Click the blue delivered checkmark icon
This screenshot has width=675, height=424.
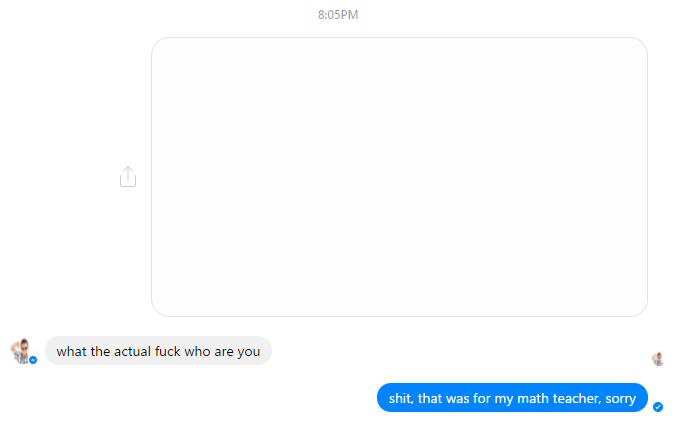click(x=658, y=407)
